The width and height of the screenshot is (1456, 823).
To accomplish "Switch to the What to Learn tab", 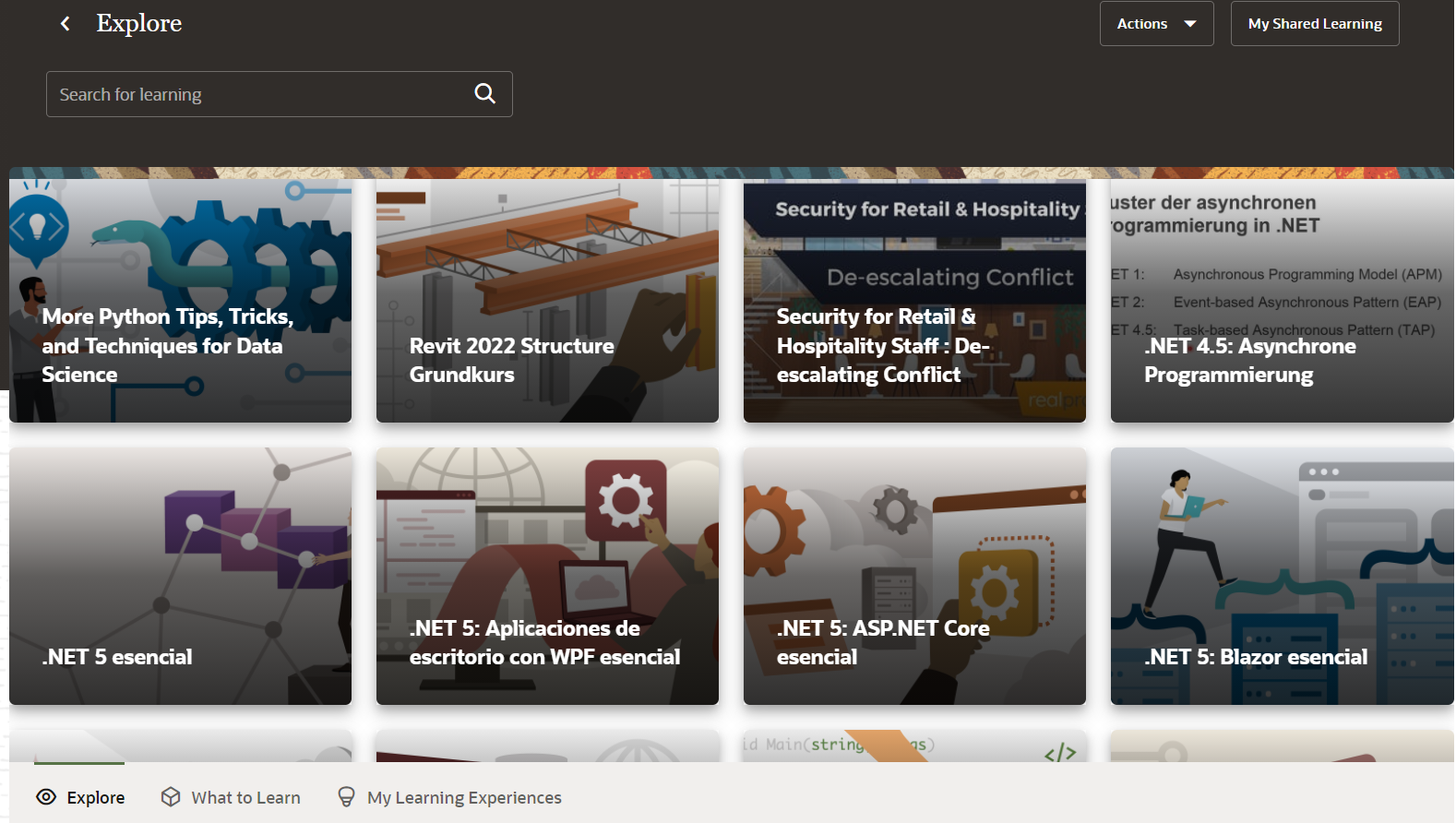I will point(231,797).
